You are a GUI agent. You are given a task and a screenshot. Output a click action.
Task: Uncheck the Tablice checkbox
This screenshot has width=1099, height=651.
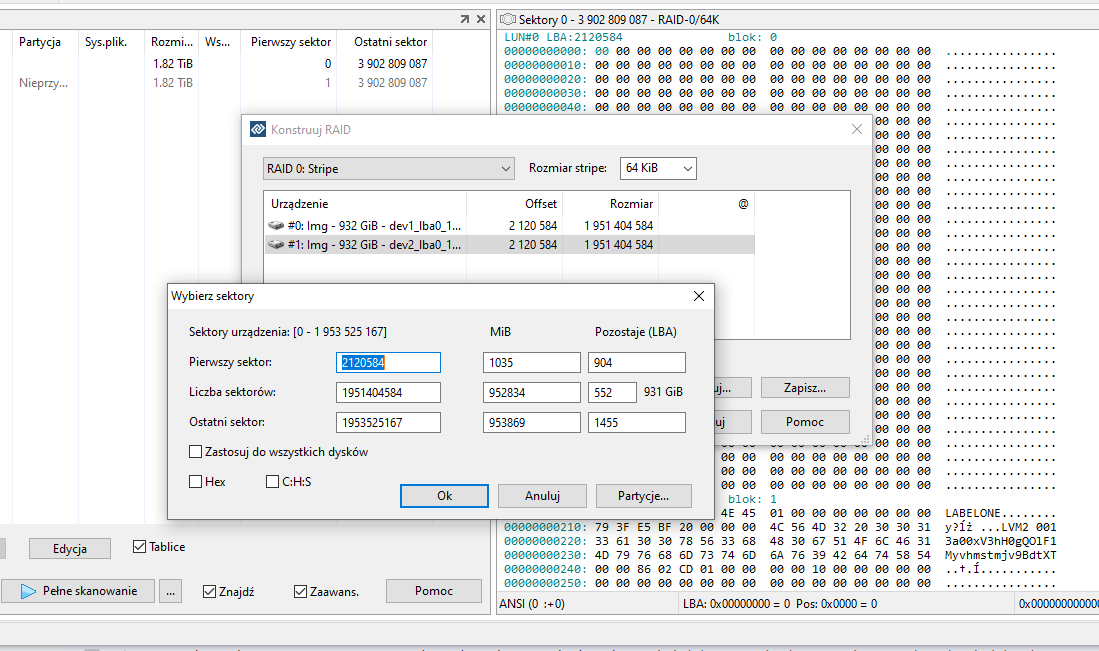click(139, 547)
